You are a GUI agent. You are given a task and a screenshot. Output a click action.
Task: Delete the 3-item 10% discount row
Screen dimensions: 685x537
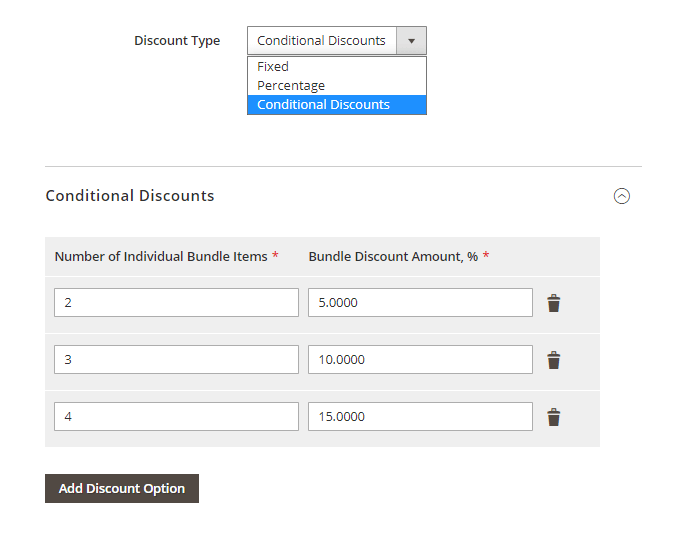pos(553,360)
